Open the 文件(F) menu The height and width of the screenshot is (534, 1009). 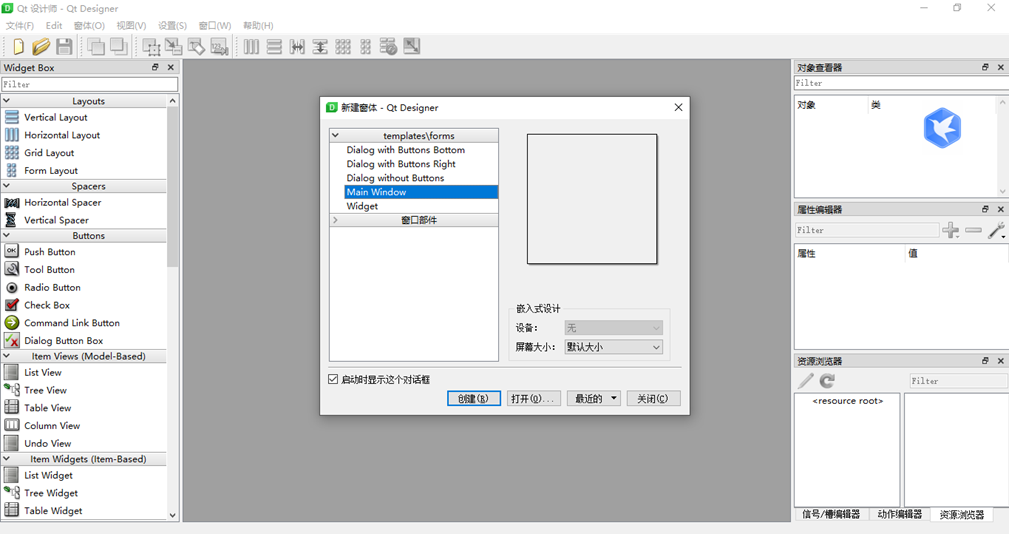[x=19, y=26]
